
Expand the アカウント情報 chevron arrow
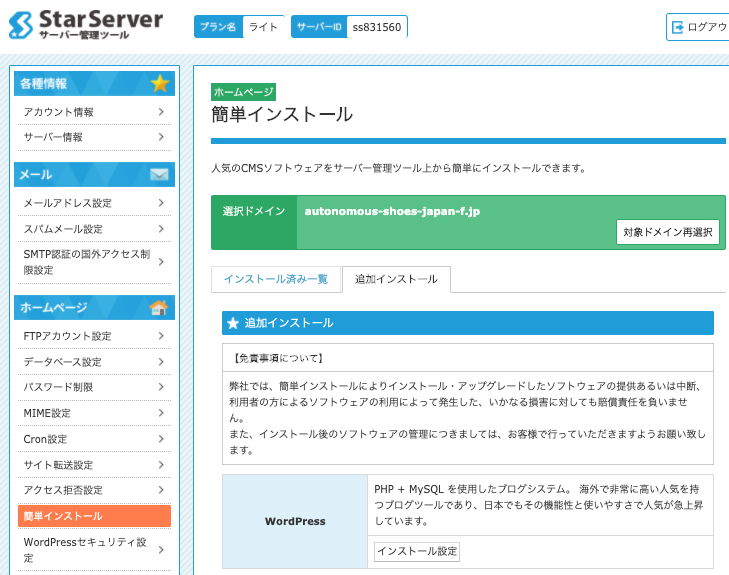coord(160,112)
